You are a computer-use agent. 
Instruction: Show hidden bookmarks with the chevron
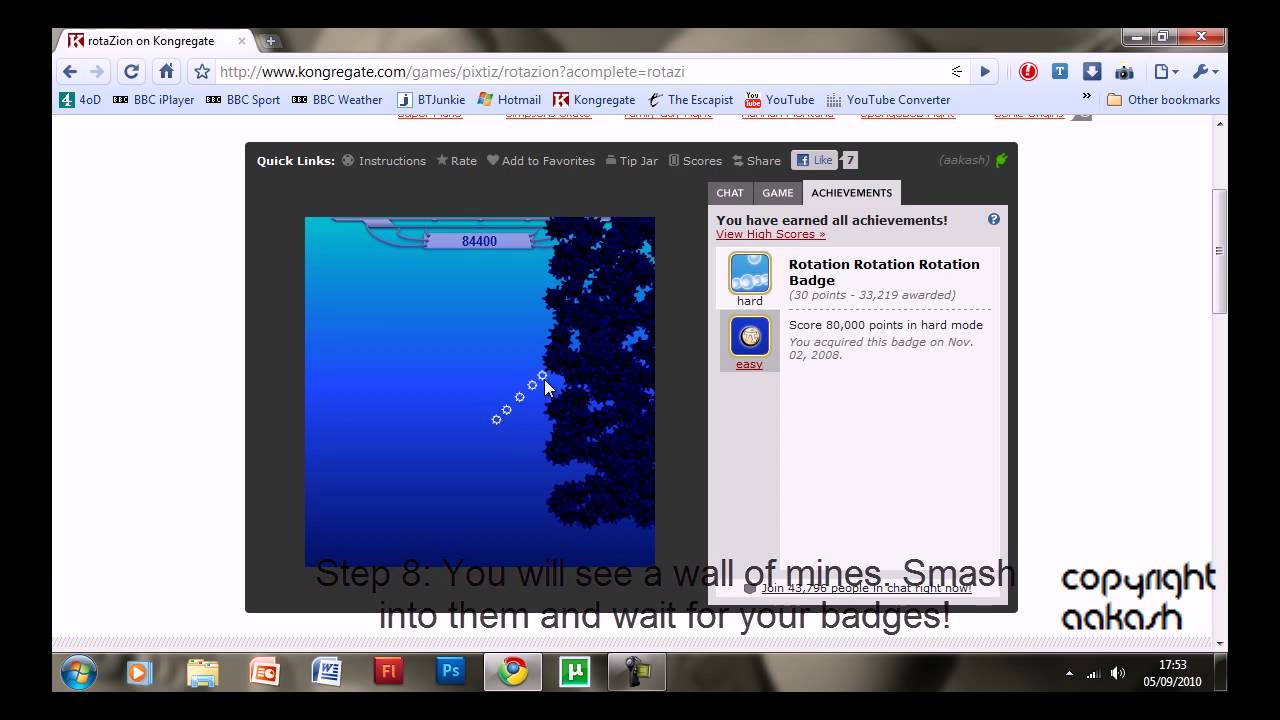coord(1087,97)
